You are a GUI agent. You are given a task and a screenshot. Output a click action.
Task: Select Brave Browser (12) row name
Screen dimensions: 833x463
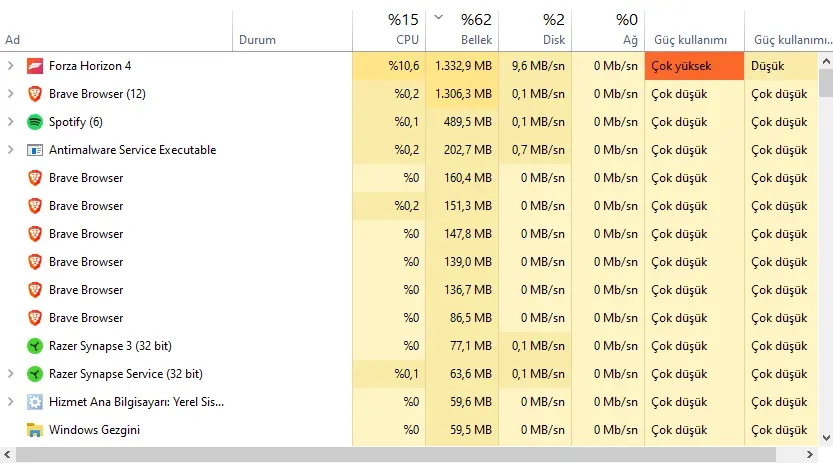(x=97, y=94)
